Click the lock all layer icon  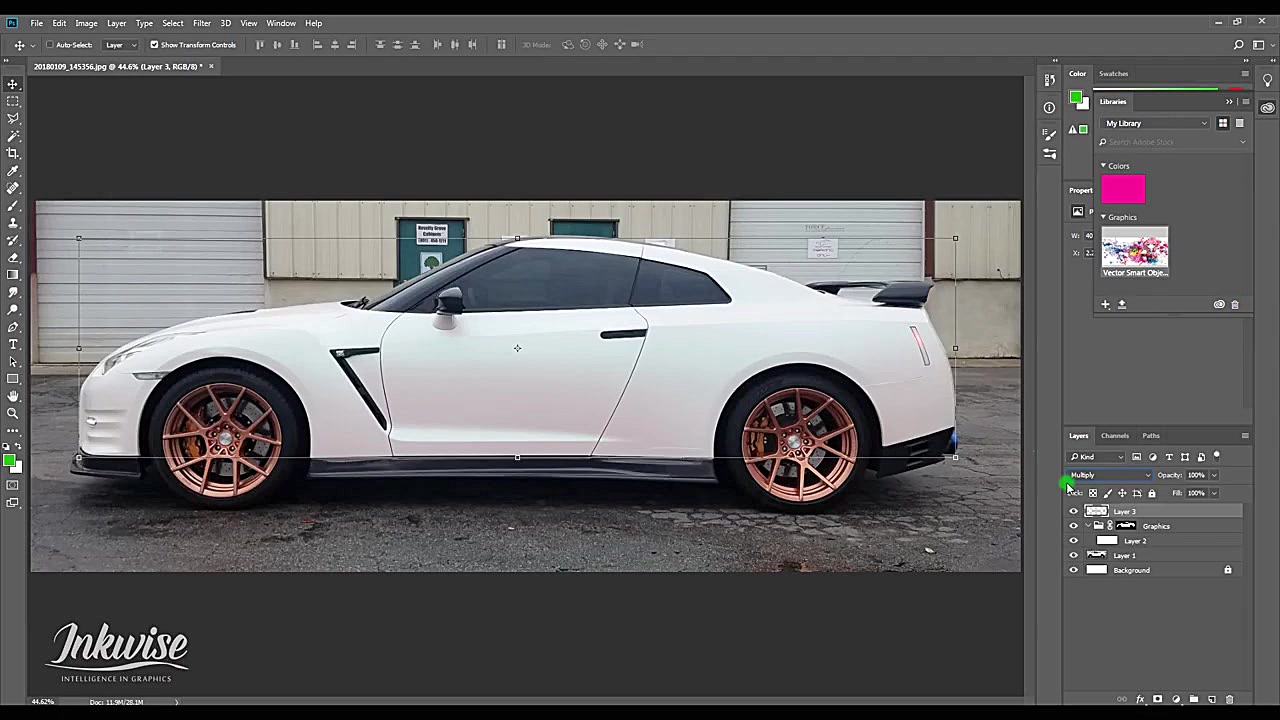click(x=1151, y=493)
